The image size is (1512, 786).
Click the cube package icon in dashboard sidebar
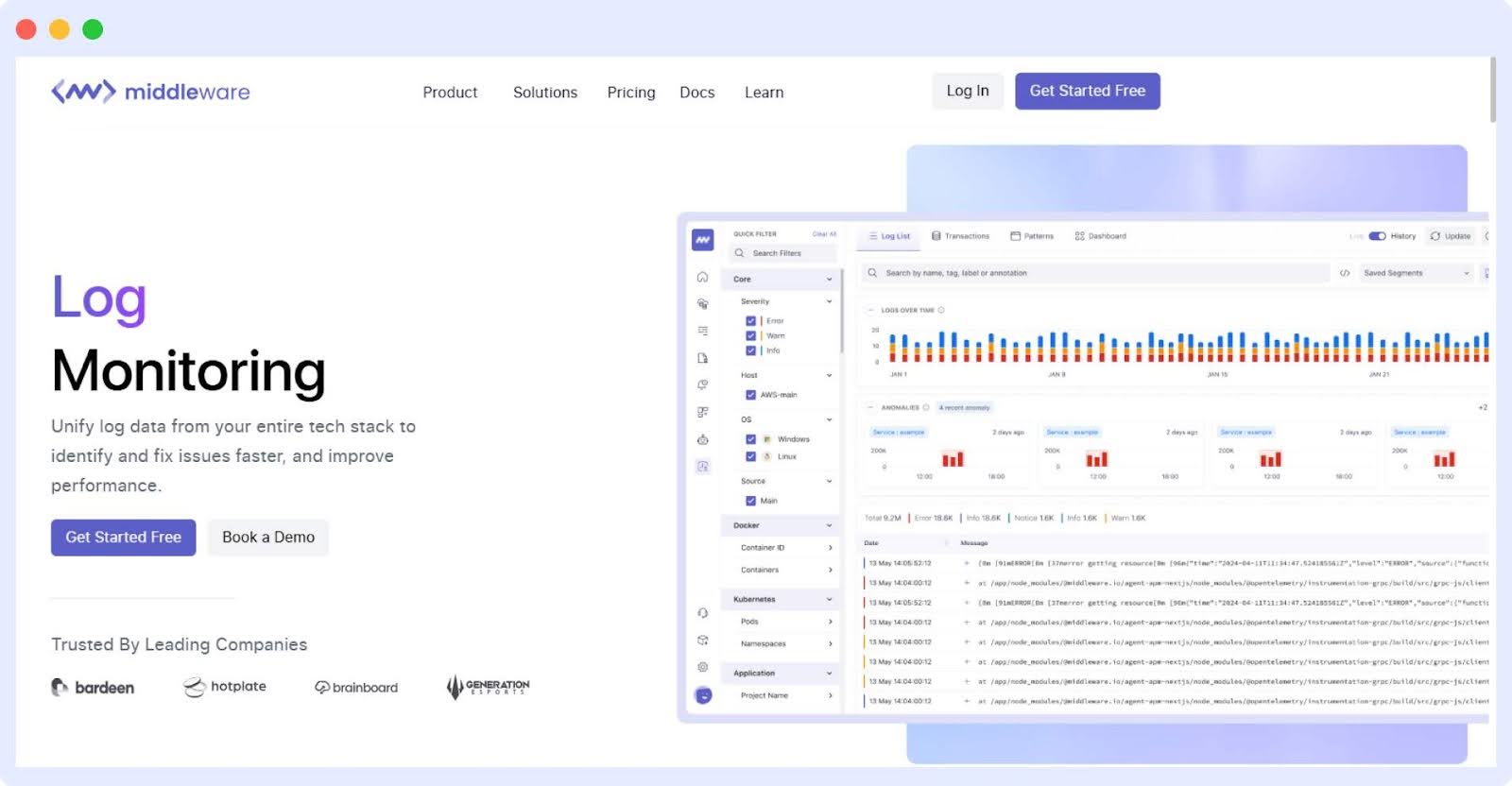pos(702,641)
